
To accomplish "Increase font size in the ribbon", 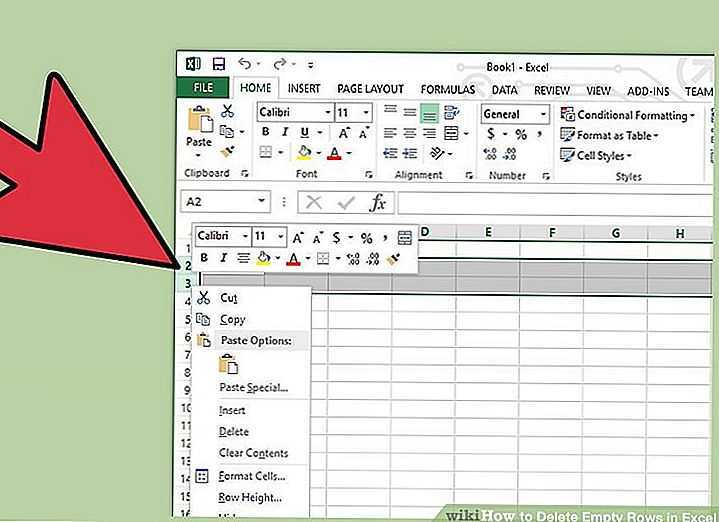I will 344,133.
